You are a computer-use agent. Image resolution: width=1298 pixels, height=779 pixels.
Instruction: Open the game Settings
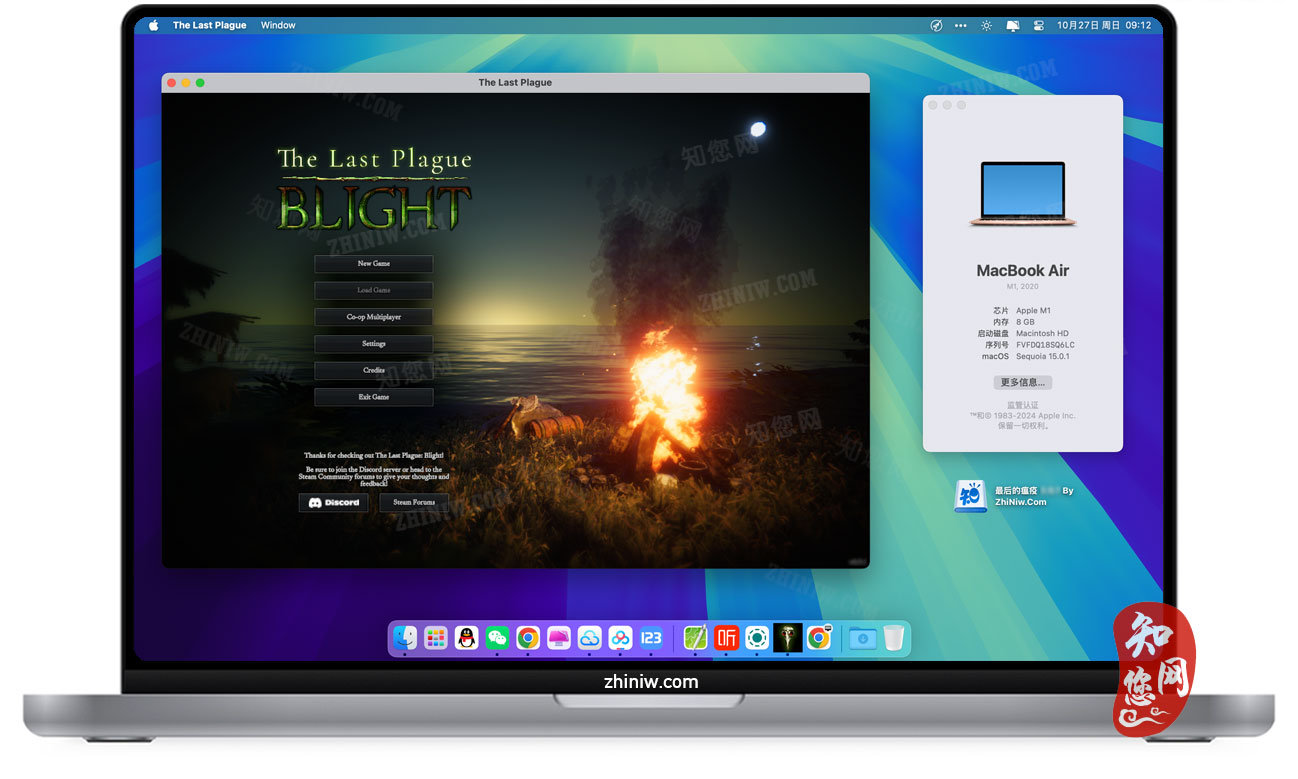coord(373,344)
